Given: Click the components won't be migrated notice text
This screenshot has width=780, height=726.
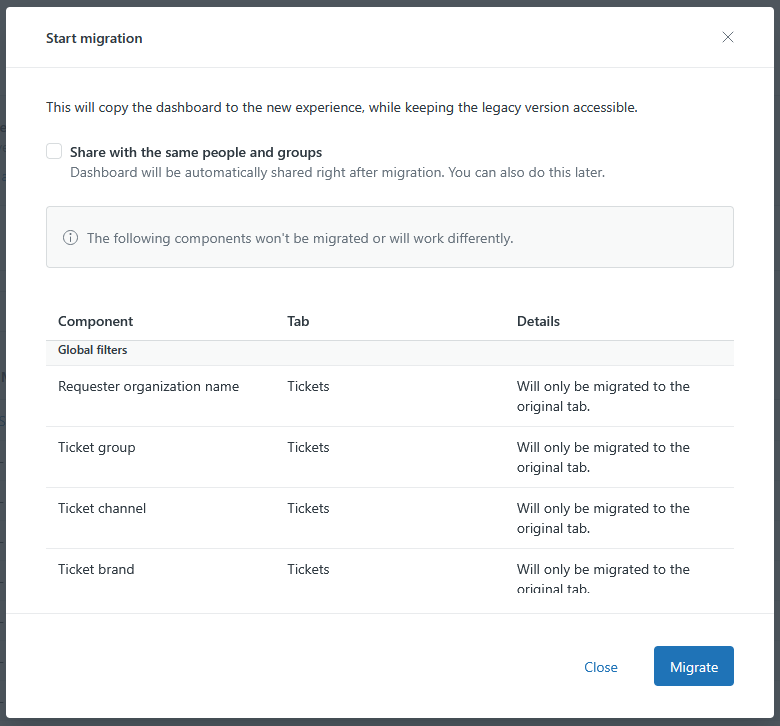Looking at the screenshot, I should tap(300, 239).
